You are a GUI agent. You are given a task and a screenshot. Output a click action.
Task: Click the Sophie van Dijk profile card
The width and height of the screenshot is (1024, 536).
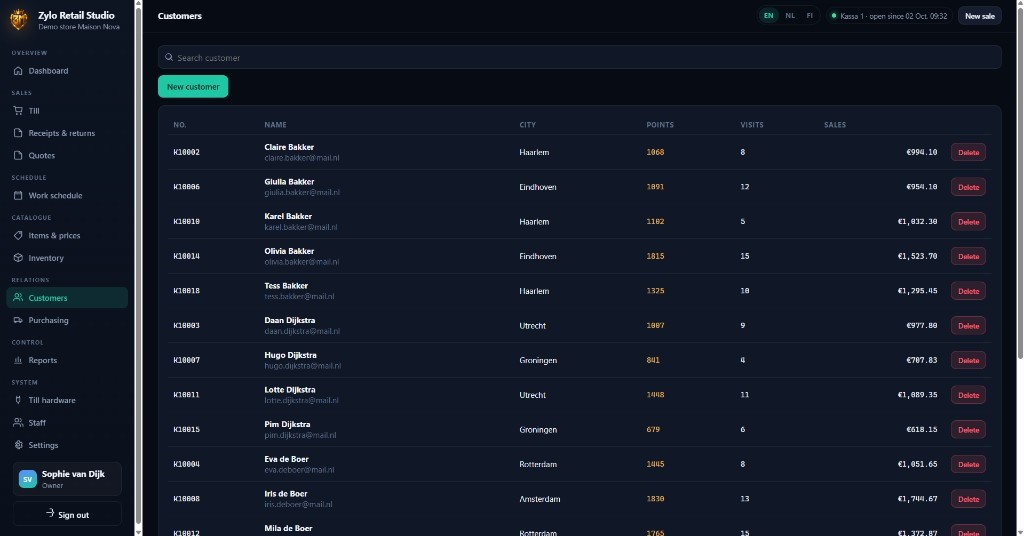point(67,479)
